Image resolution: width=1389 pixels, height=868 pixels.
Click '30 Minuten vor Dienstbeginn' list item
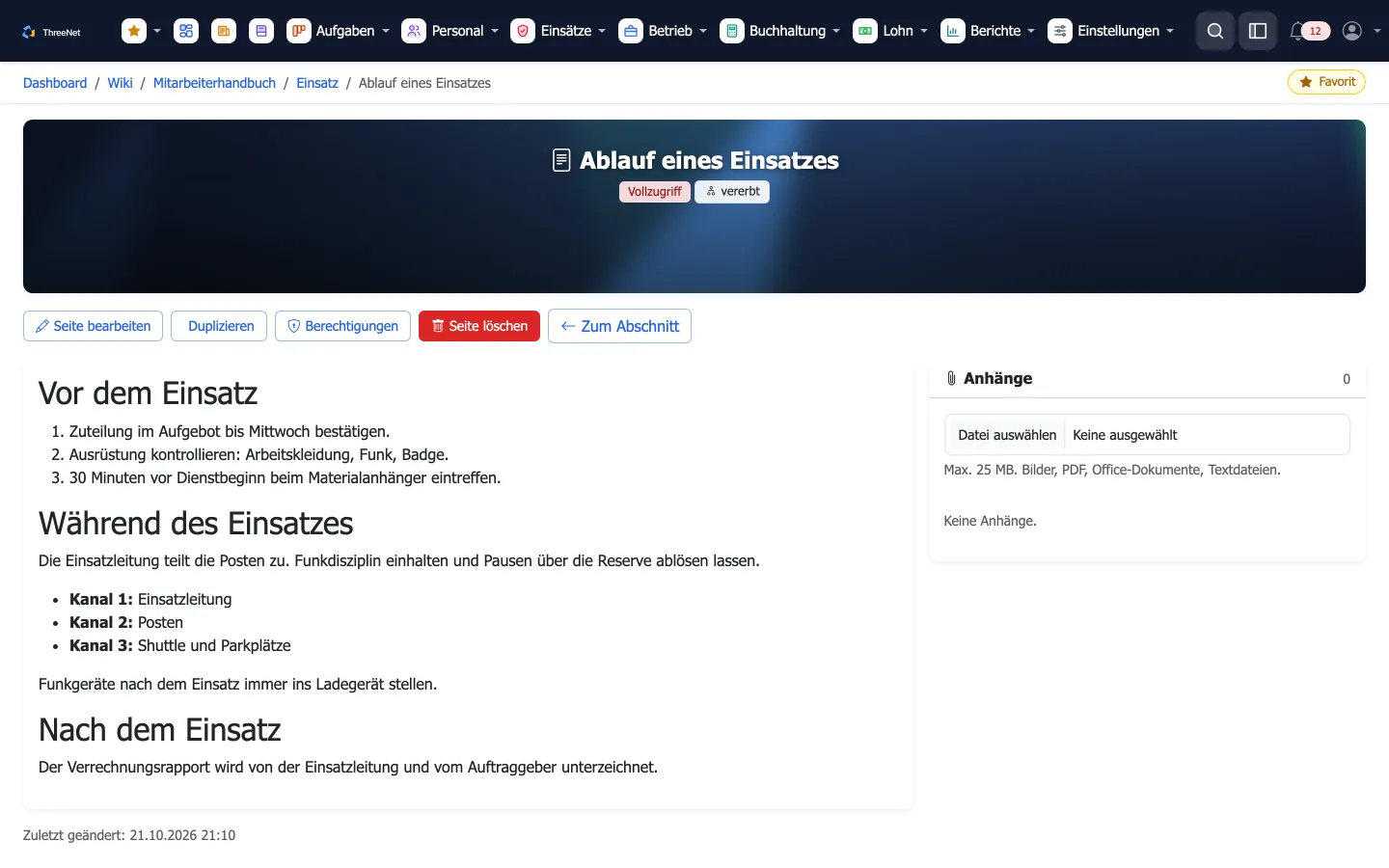(x=285, y=477)
